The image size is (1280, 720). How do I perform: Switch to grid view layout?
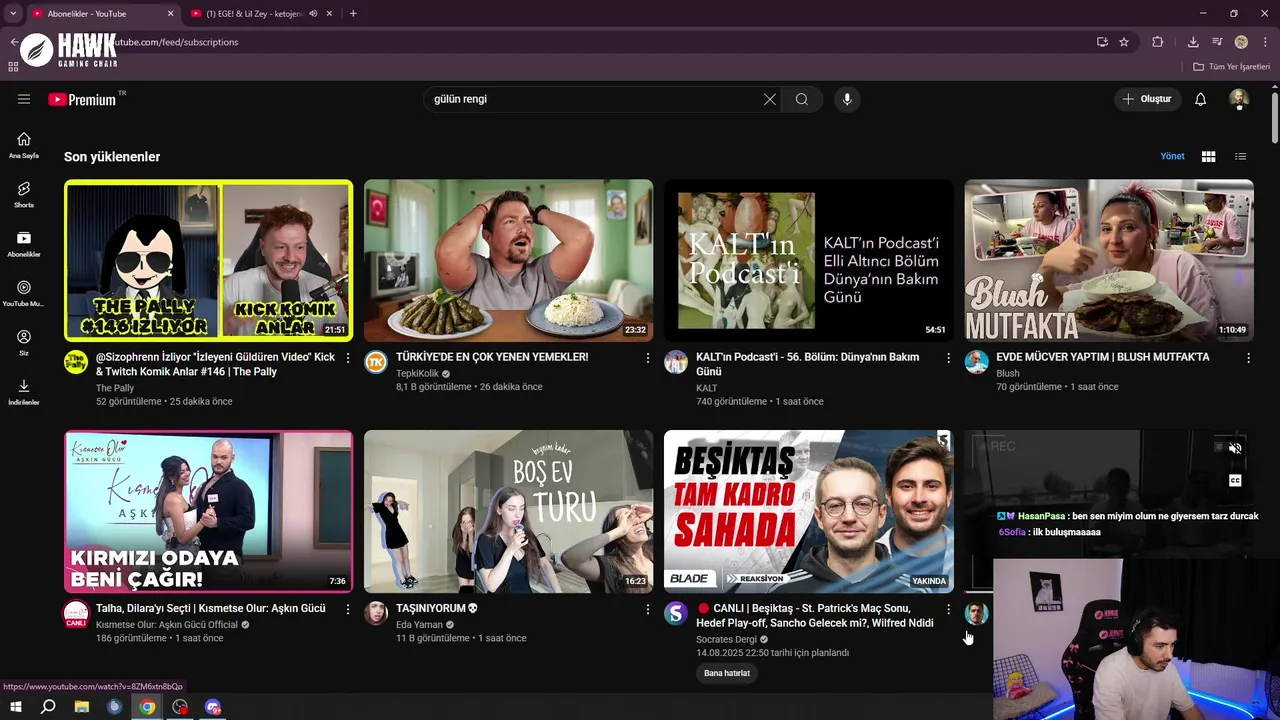1208,156
